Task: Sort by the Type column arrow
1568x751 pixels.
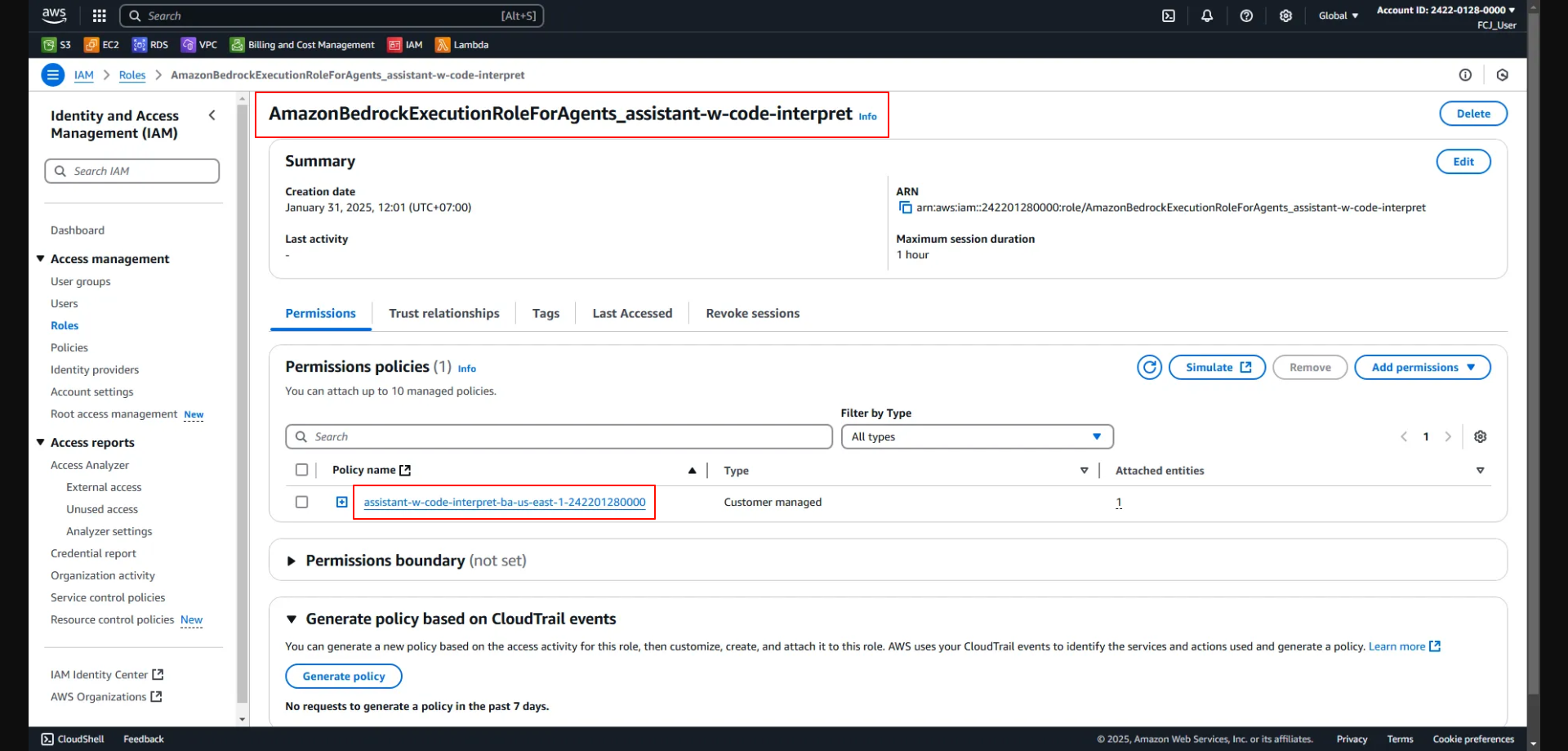Action: [1084, 471]
